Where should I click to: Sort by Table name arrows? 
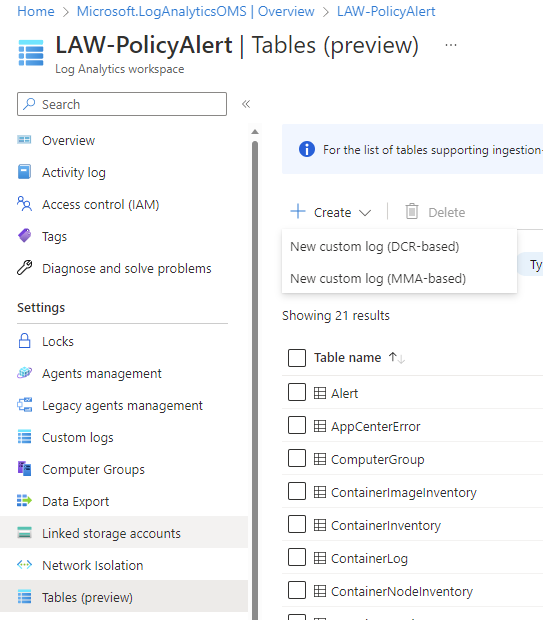(397, 357)
